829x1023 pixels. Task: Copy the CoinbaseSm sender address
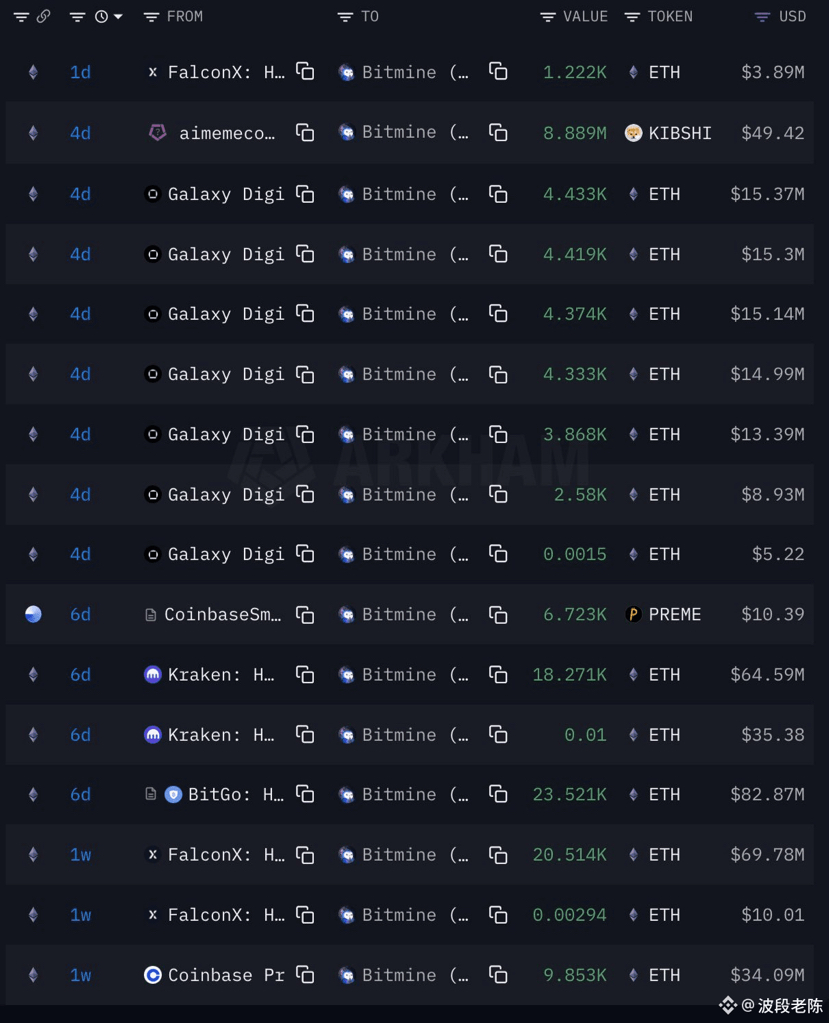pyautogui.click(x=305, y=615)
